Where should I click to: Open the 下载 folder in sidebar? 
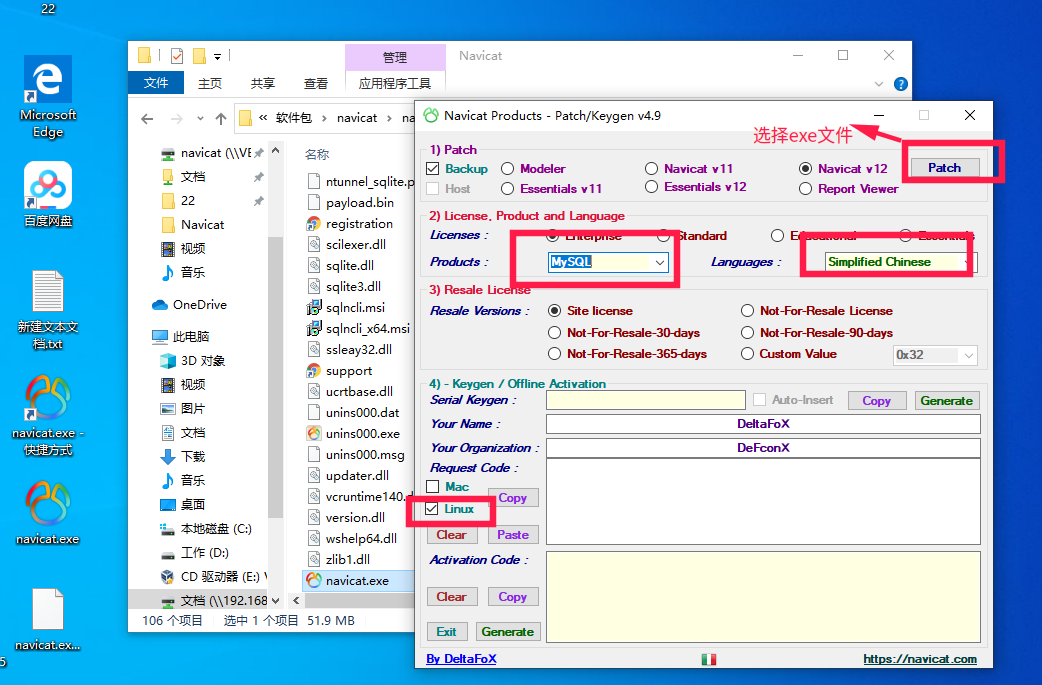[x=193, y=456]
